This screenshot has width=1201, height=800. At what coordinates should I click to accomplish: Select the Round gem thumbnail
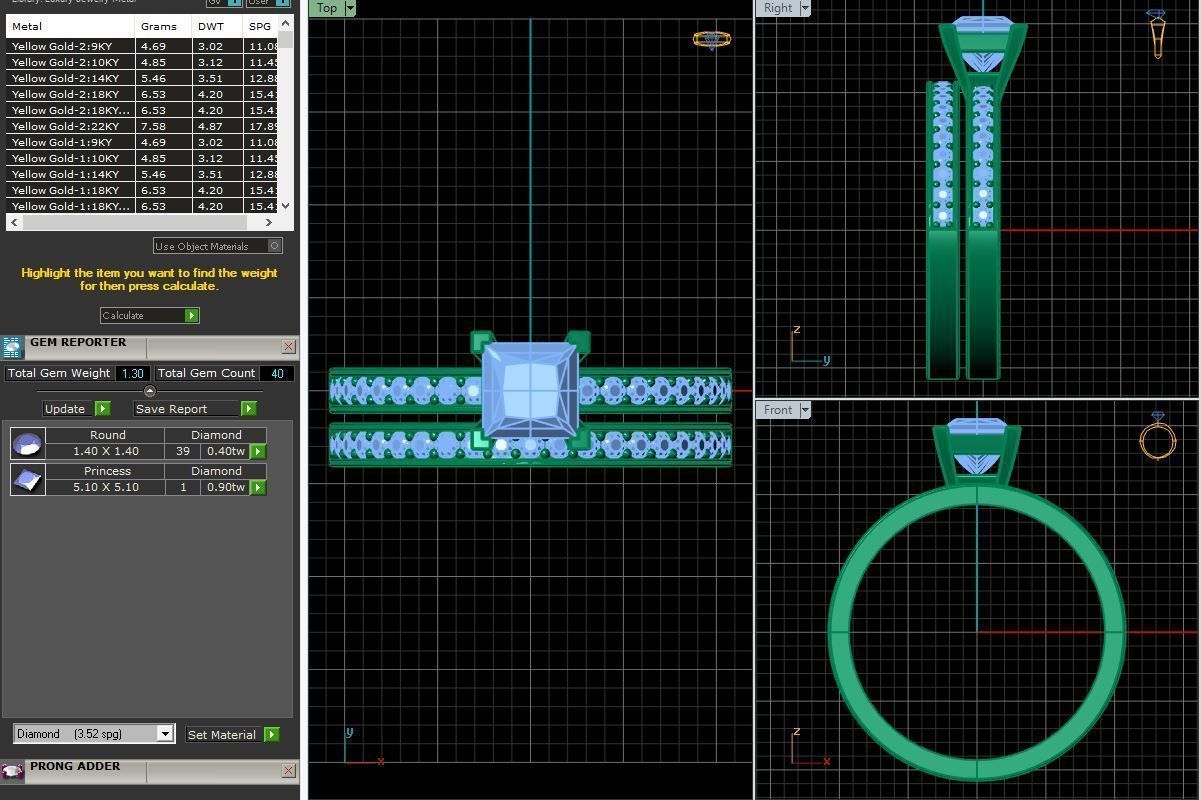click(x=28, y=443)
